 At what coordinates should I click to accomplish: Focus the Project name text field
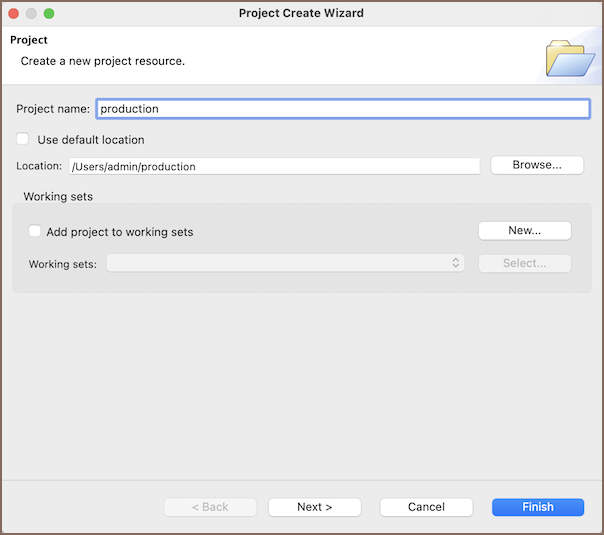coord(342,109)
